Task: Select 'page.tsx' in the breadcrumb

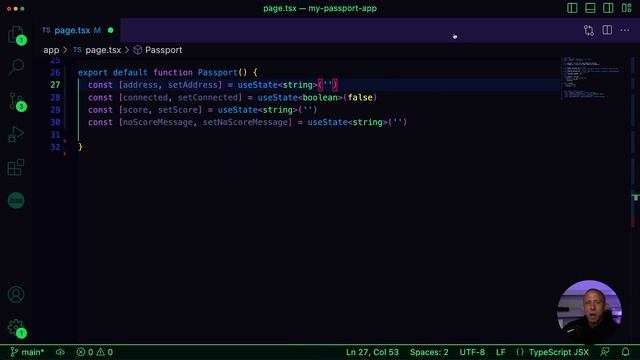Action: [x=103, y=50]
